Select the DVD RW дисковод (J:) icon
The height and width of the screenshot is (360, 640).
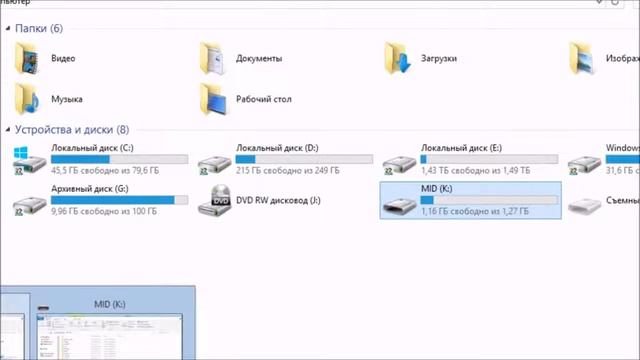(214, 200)
